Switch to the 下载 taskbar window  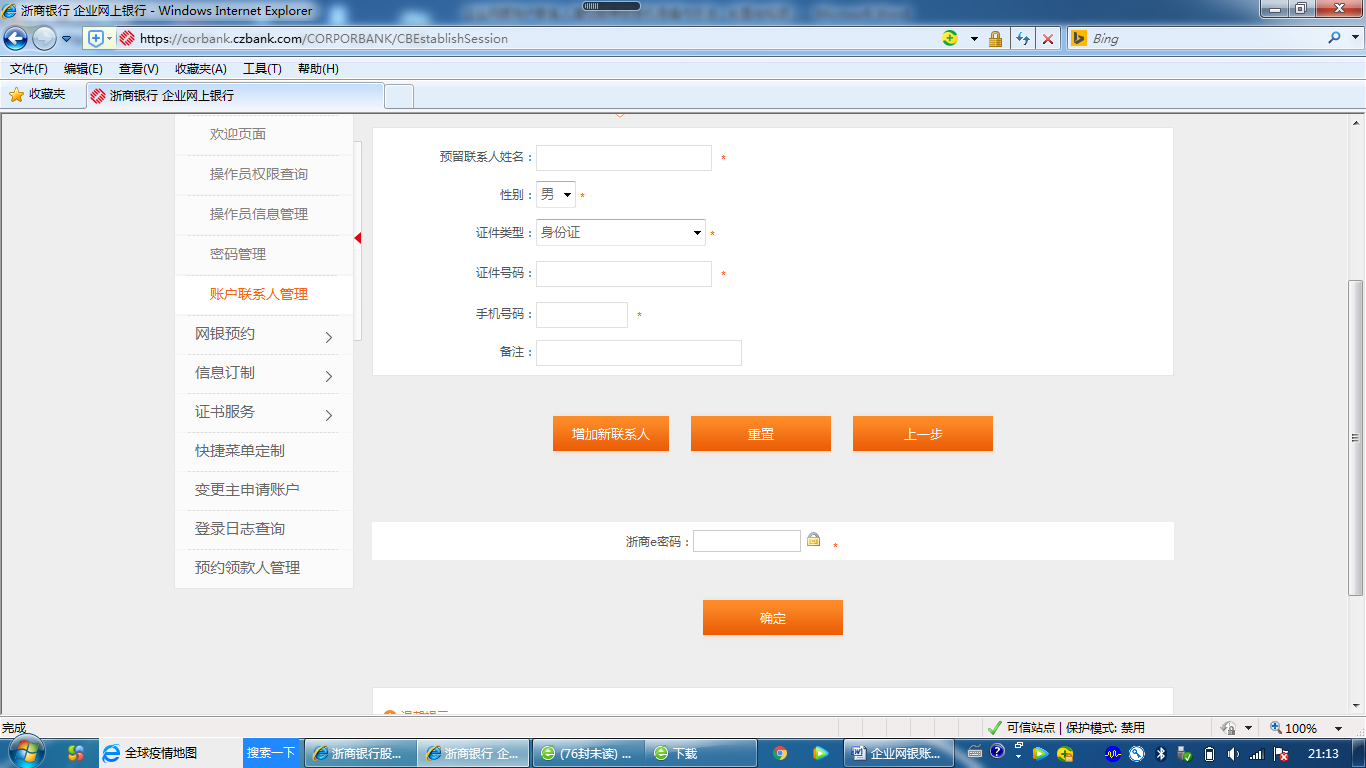pyautogui.click(x=701, y=753)
